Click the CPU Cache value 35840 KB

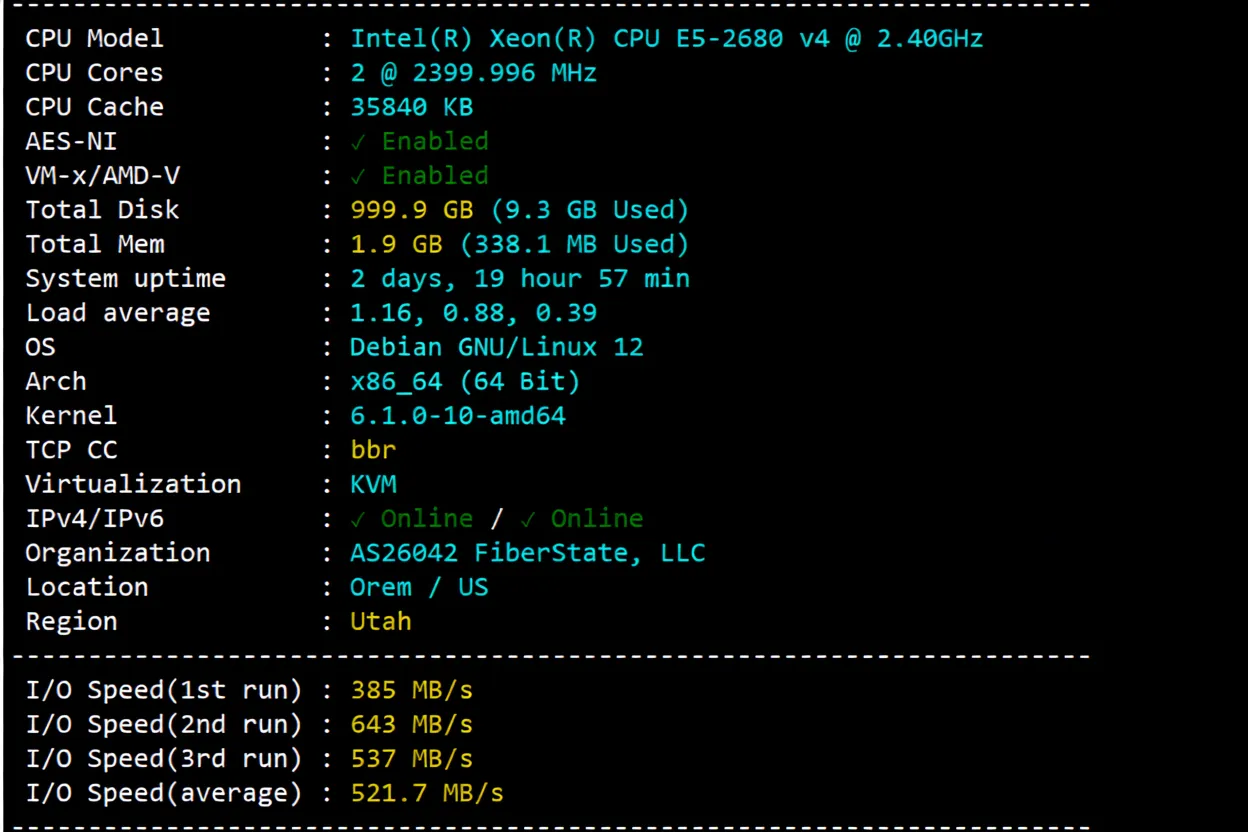coord(411,107)
